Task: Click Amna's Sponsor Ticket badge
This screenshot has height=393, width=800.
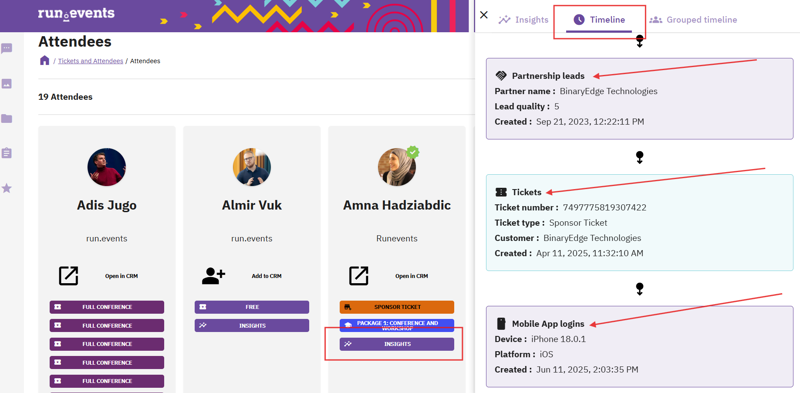Action: 397,307
